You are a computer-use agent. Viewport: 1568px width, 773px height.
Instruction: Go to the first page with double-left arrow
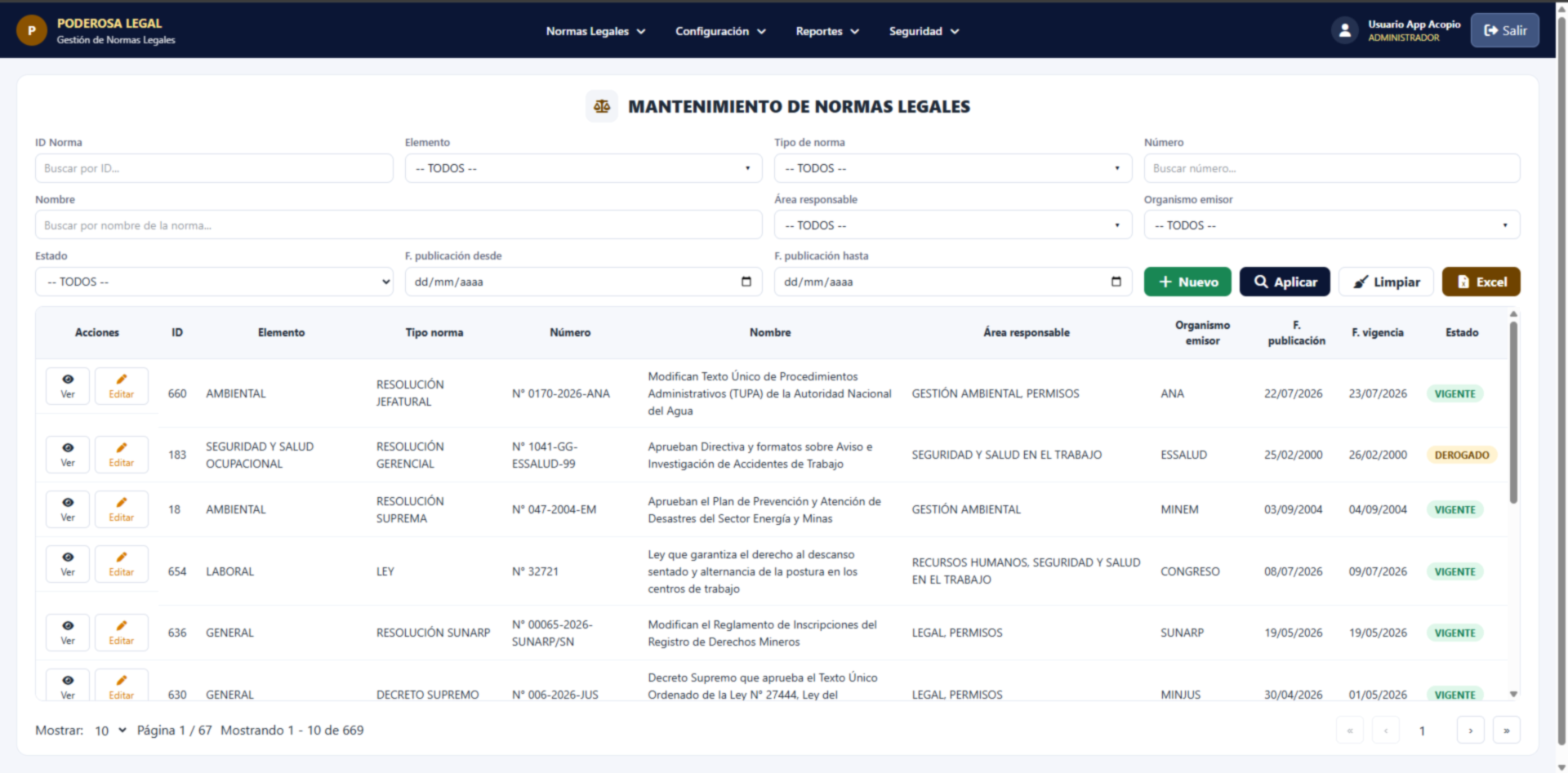tap(1350, 731)
